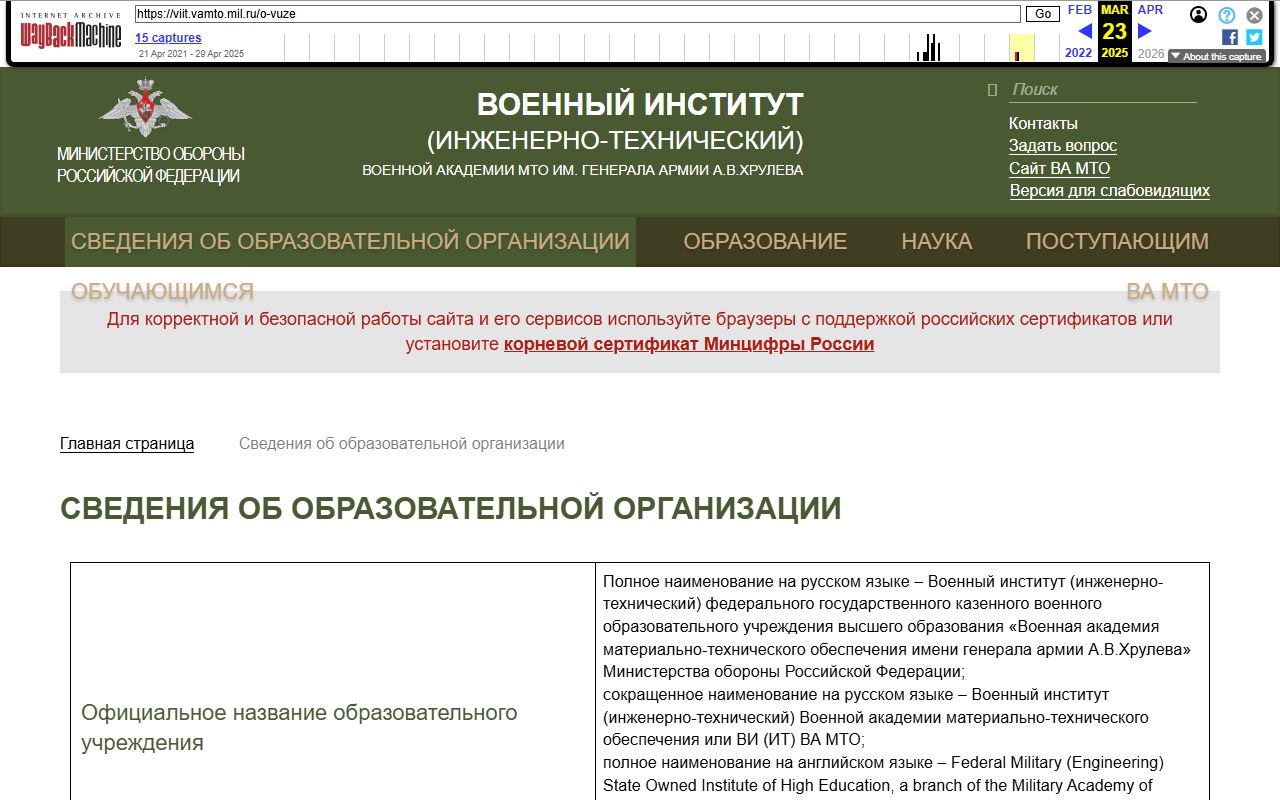Open the Поступающим menu item
Viewport: 1280px width, 800px height.
(1117, 241)
